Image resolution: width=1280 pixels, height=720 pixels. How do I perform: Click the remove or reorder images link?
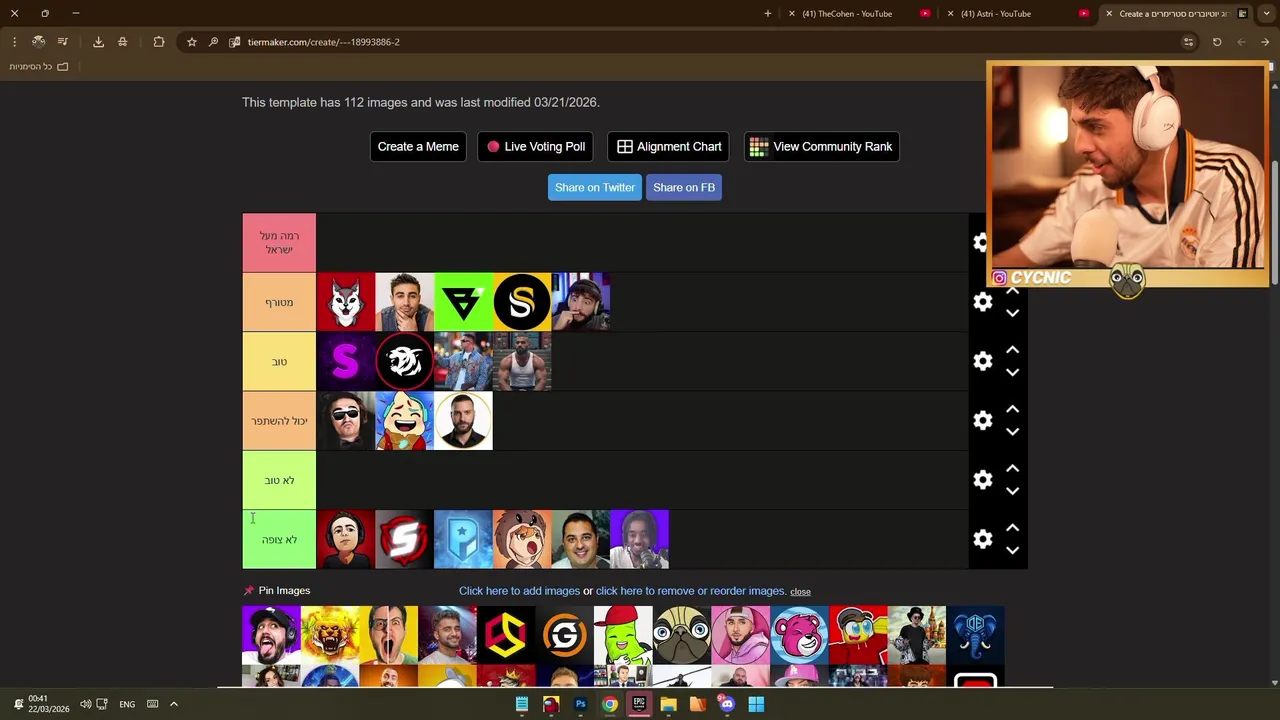(x=690, y=591)
